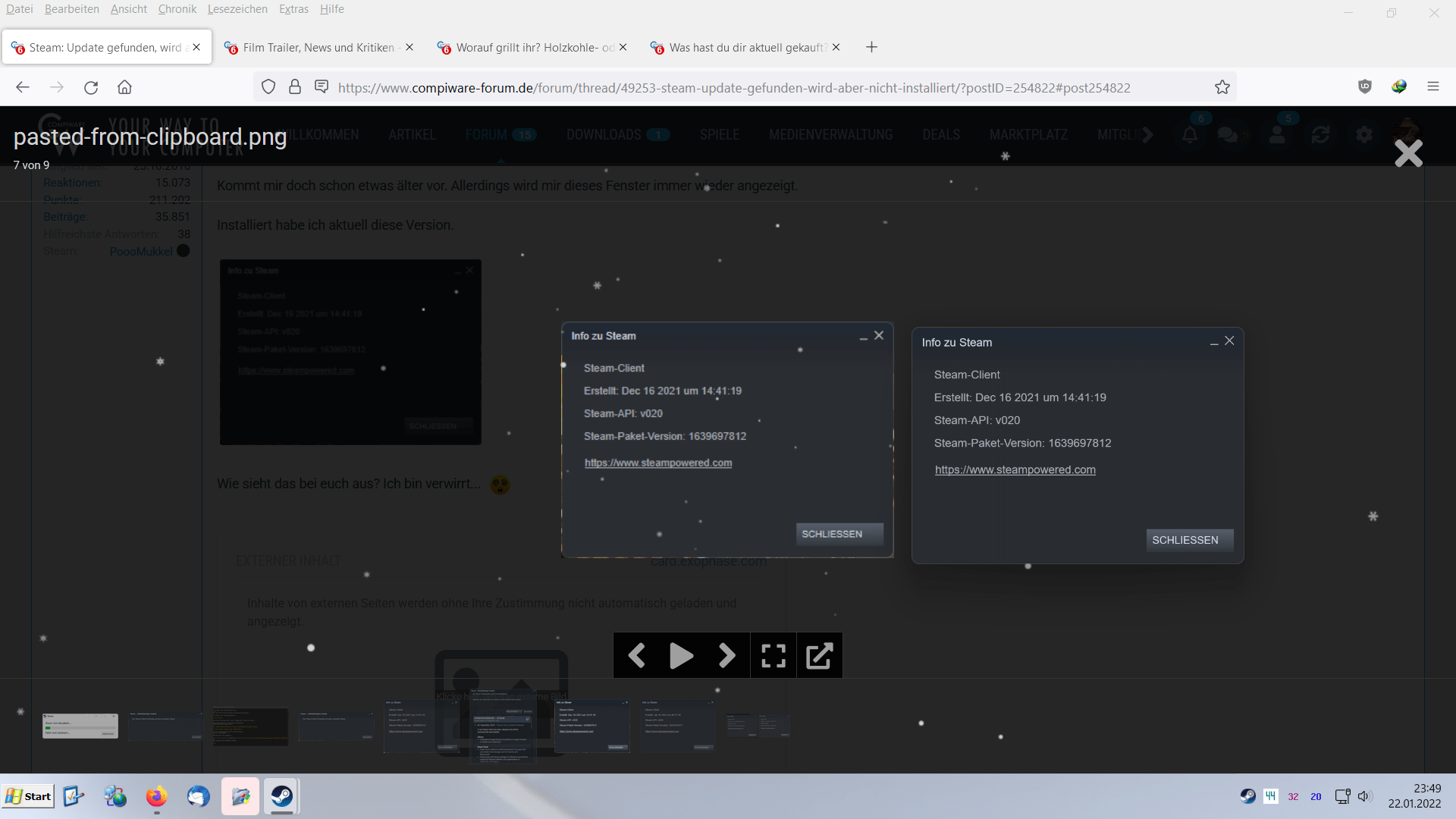The width and height of the screenshot is (1456, 819).
Task: Start the lightbox slideshow
Action: [x=681, y=655]
